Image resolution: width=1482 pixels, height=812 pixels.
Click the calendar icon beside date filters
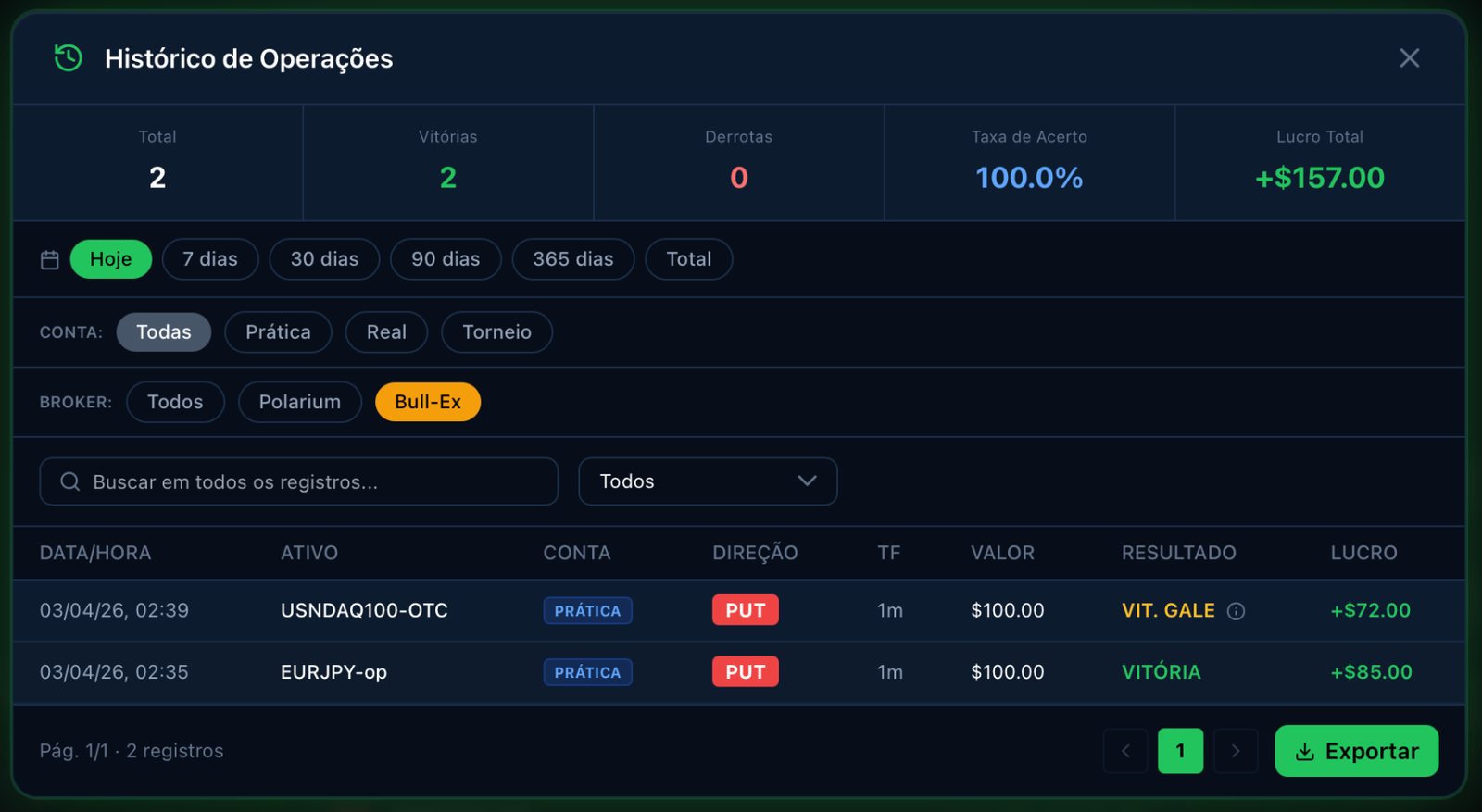tap(50, 259)
